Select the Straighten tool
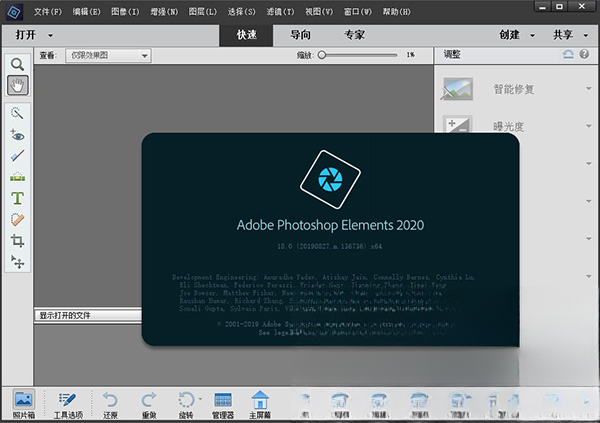 17,177
